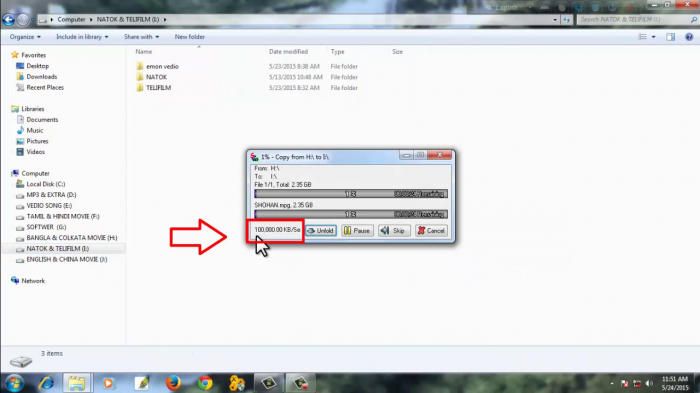This screenshot has height=393, width=700.
Task: Sort files by Date modified column
Action: click(288, 52)
